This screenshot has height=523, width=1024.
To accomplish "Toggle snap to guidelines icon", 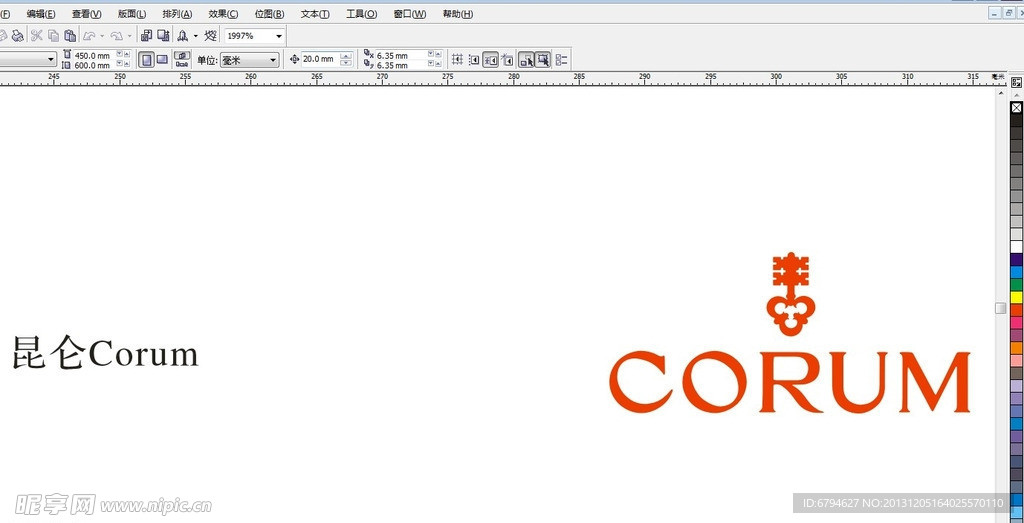I will point(474,60).
